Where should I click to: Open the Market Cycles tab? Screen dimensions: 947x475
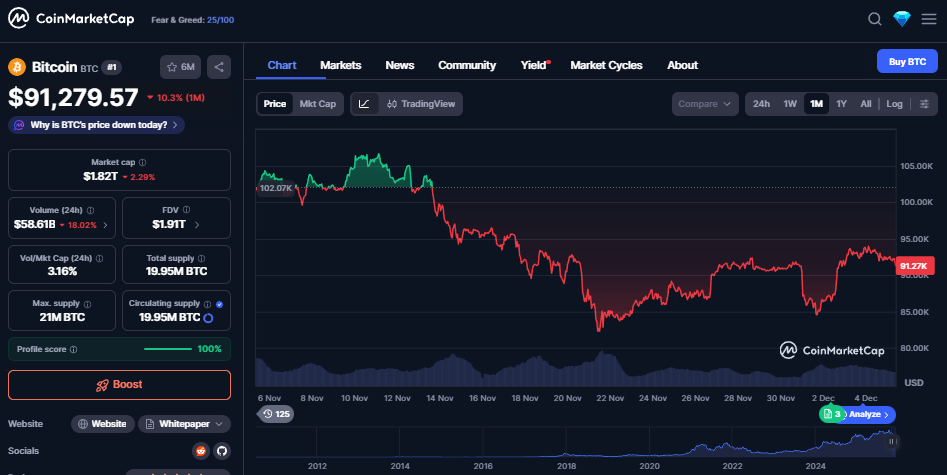point(606,65)
